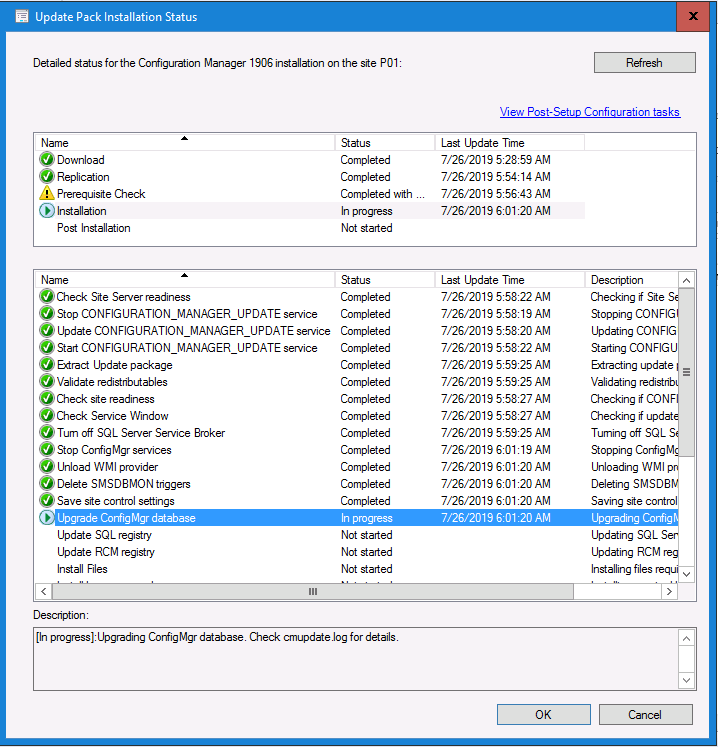Close the Update Pack Installation Status window

(x=693, y=17)
